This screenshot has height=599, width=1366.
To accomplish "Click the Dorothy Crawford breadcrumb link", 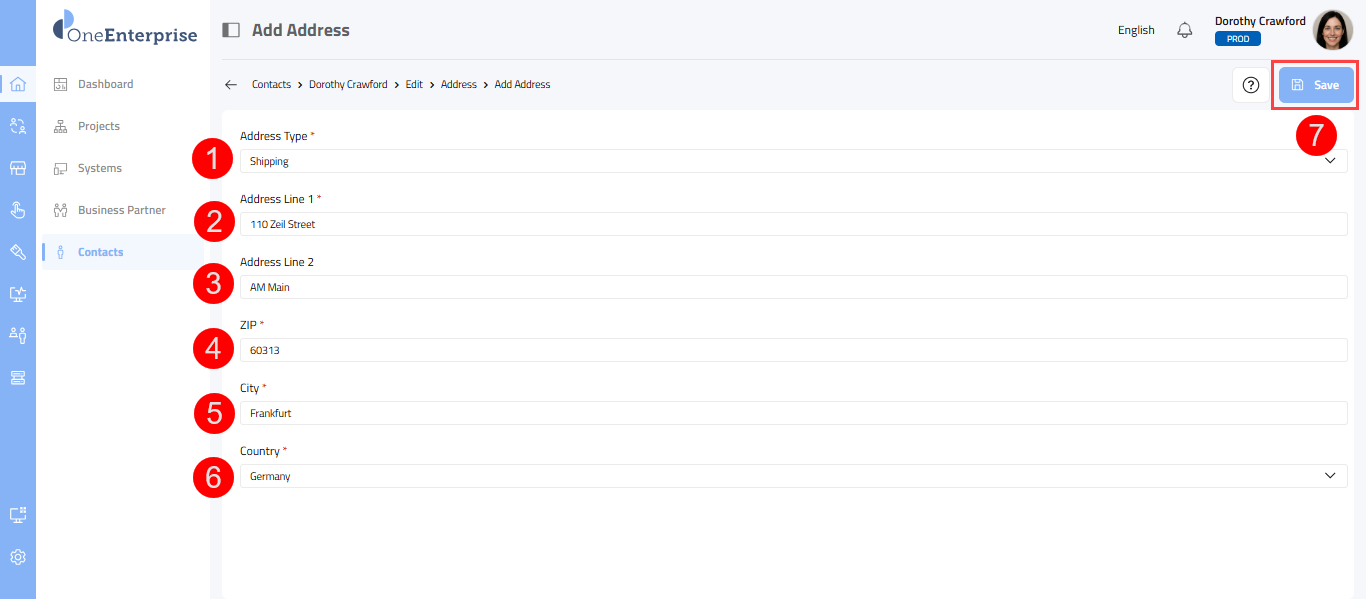I will (x=348, y=85).
